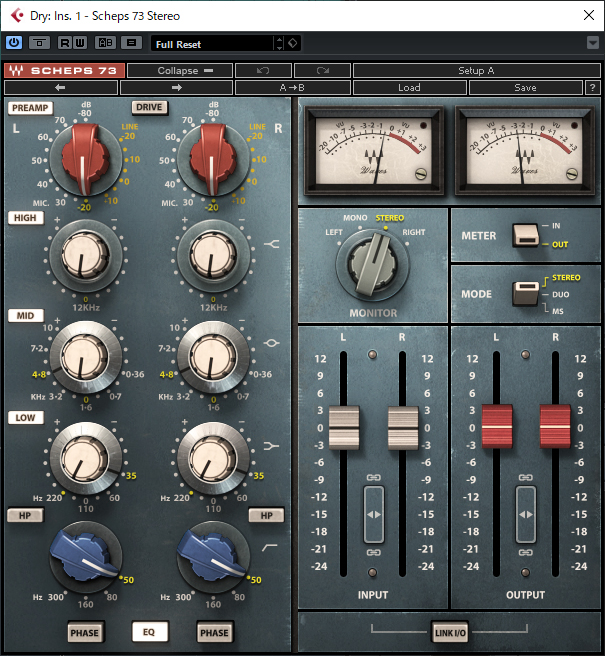605x656 pixels.
Task: Click the MONITOR selector knob
Action: pos(372,264)
